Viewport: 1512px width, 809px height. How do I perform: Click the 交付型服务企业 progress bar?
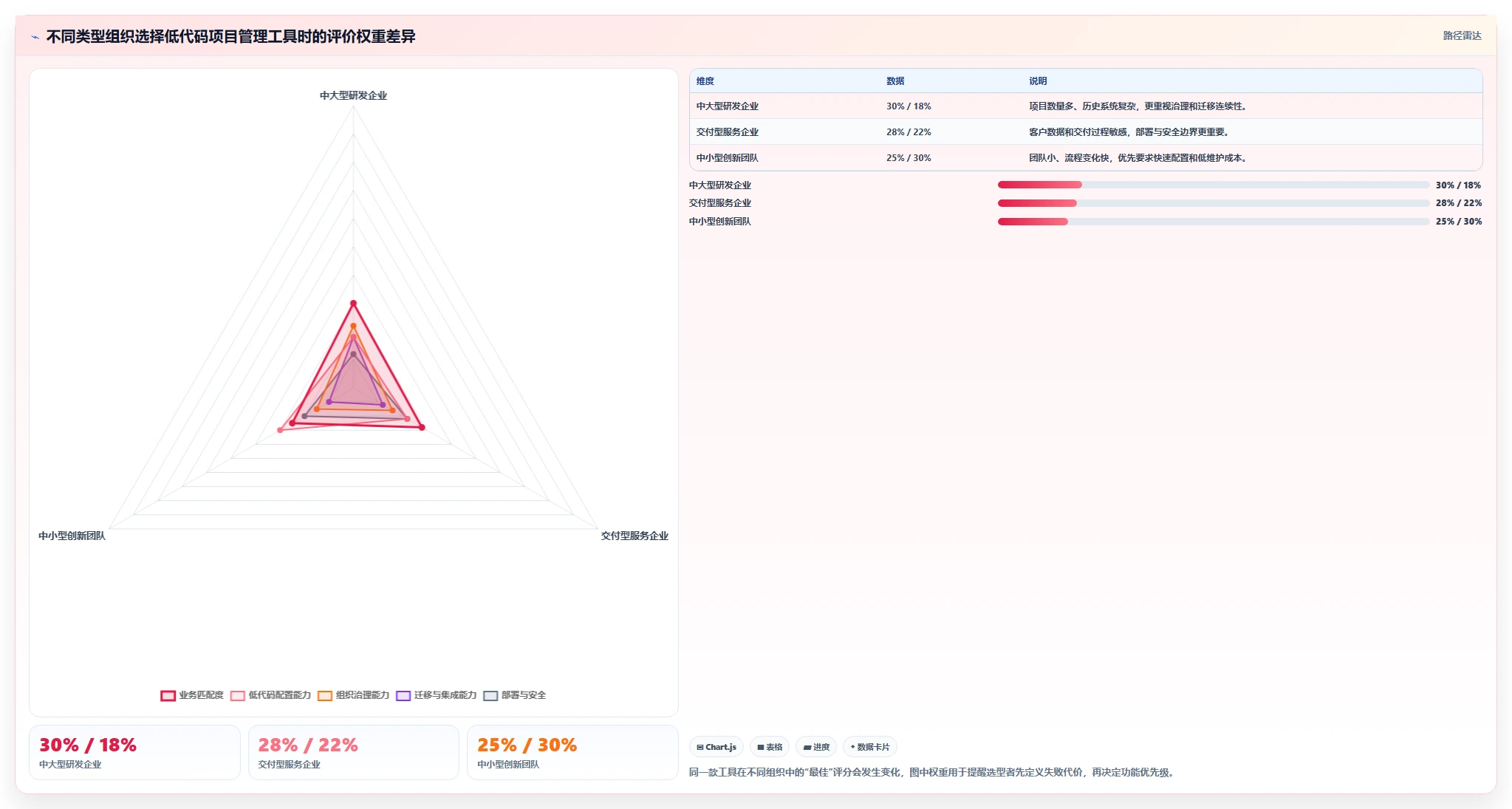(x=1214, y=203)
